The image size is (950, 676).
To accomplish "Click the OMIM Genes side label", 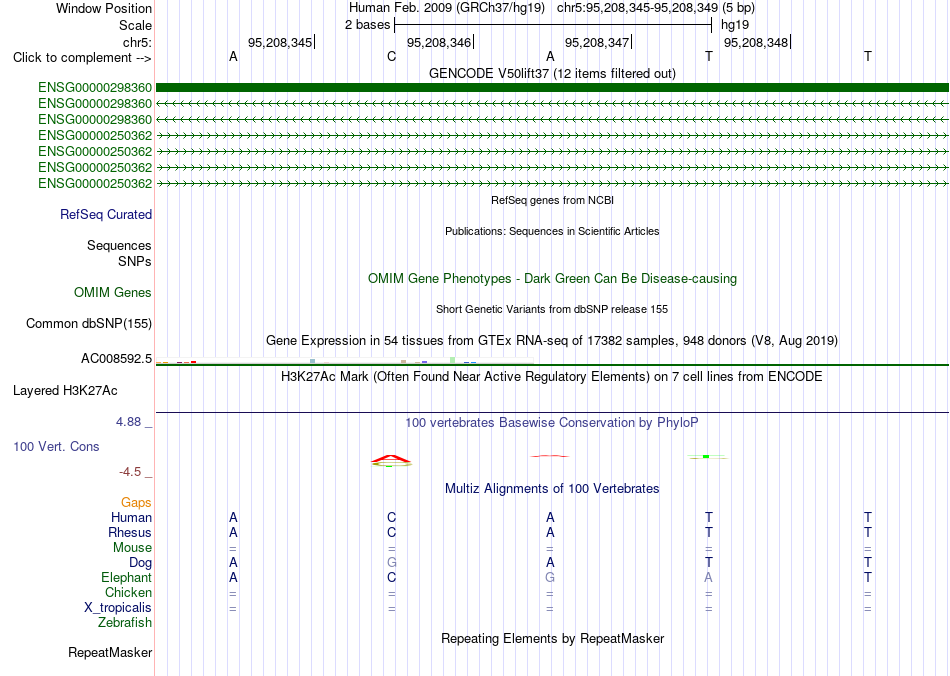I will coord(113,293).
